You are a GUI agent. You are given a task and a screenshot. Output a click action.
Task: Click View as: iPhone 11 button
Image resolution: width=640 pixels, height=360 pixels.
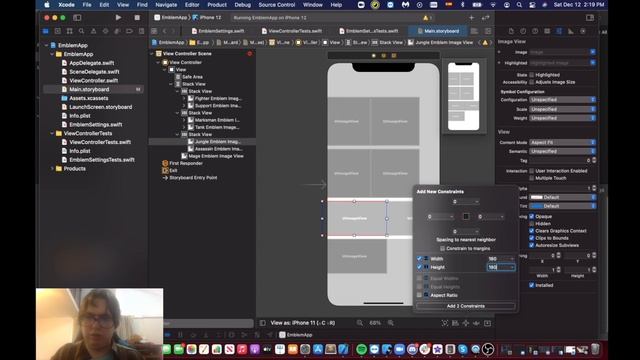303,323
